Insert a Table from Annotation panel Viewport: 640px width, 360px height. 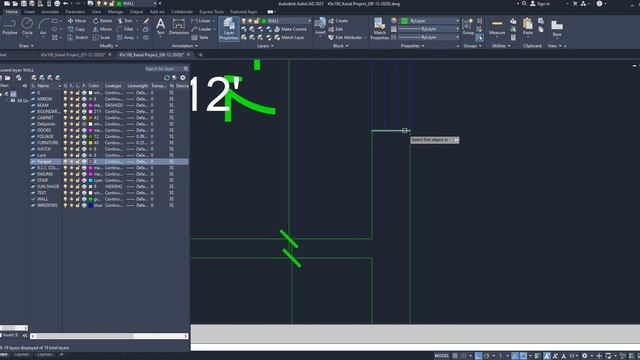tap(200, 38)
